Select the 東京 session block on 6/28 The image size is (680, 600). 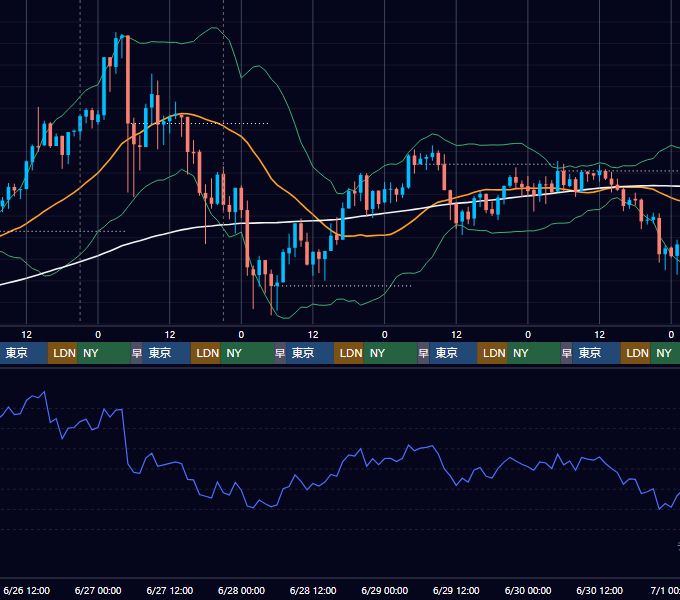tap(310, 353)
